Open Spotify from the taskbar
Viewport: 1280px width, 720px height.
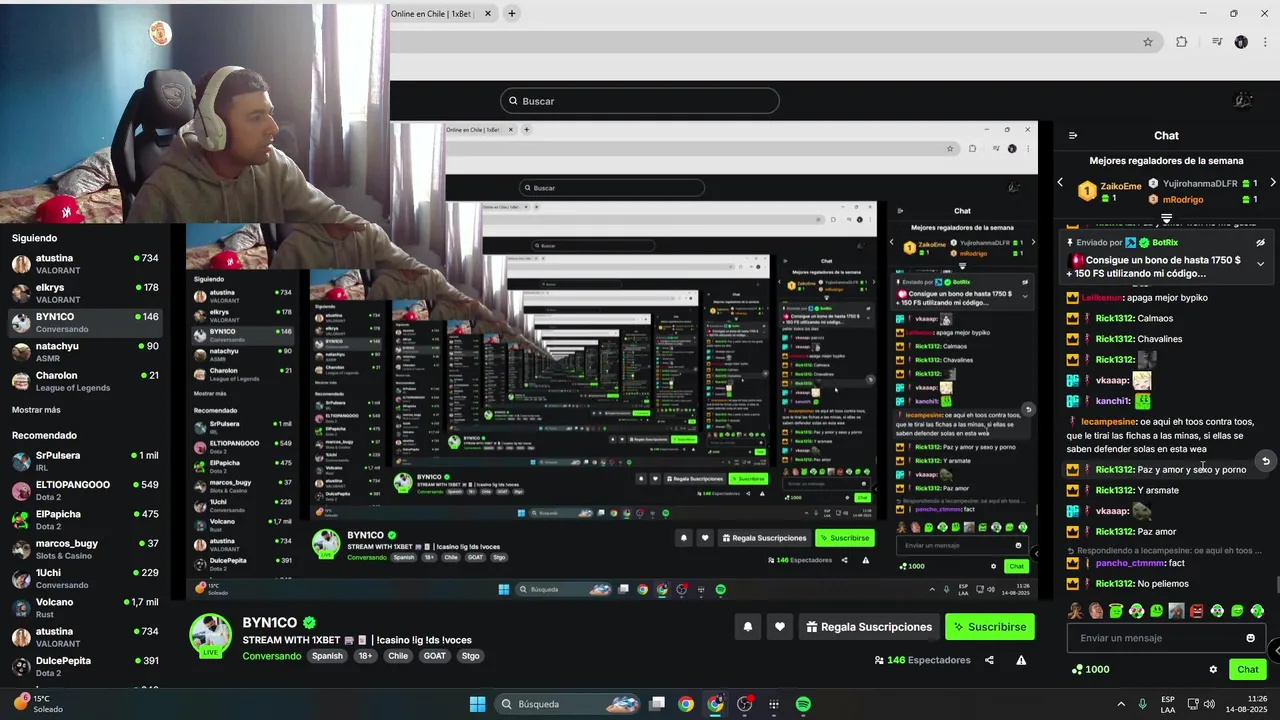pyautogui.click(x=803, y=704)
